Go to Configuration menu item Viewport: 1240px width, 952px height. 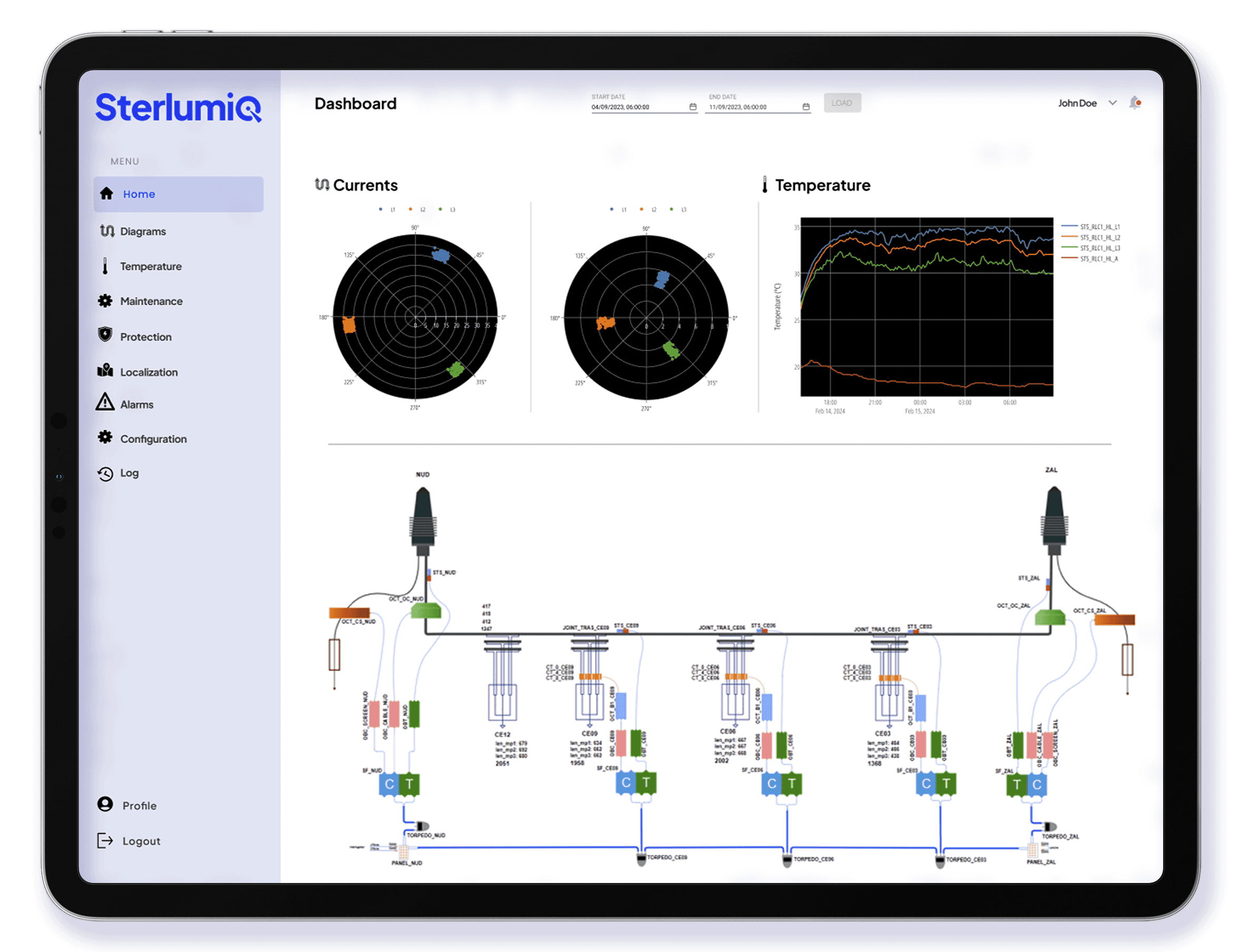point(153,439)
